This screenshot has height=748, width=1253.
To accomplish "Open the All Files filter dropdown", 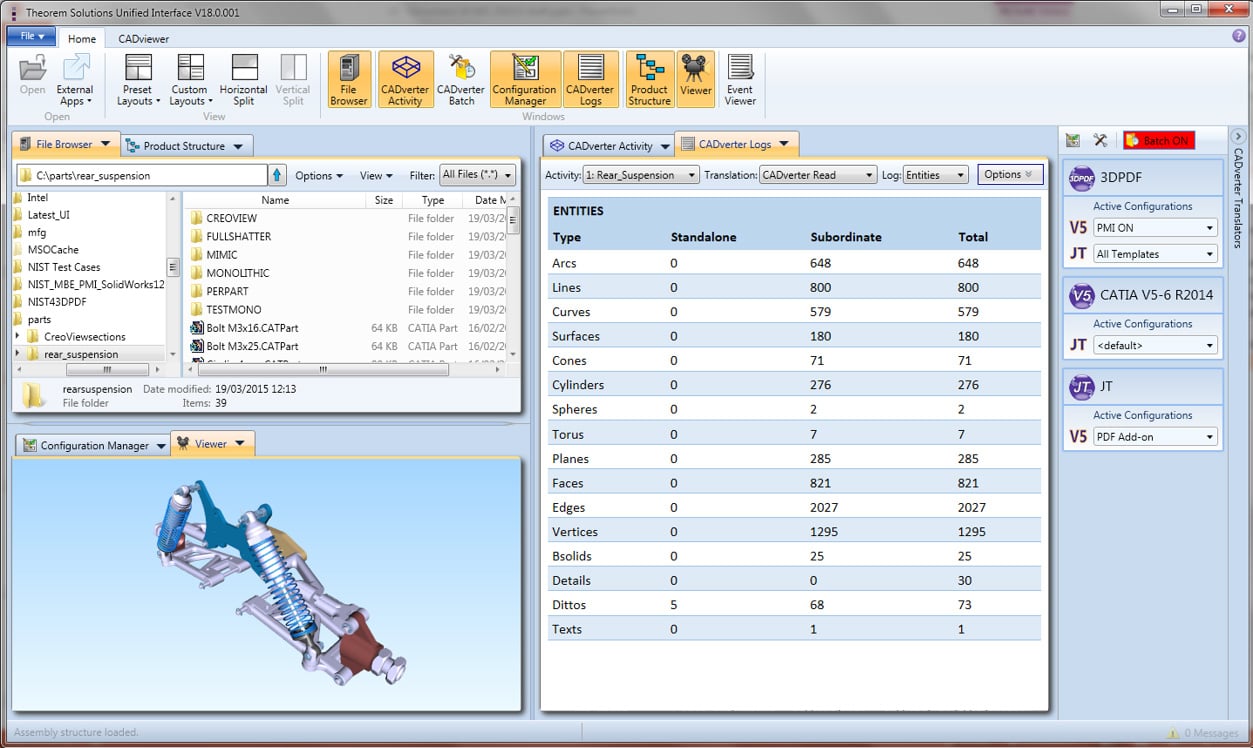I will point(478,175).
